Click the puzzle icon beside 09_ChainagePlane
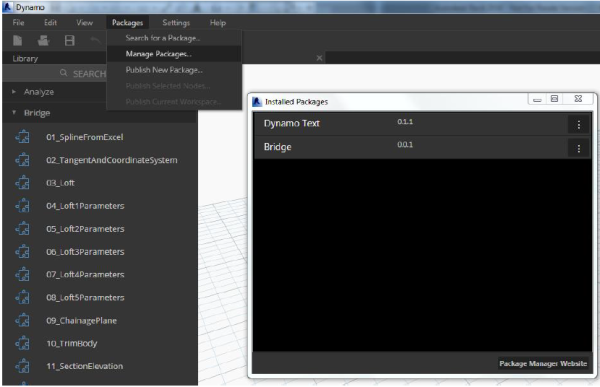Viewport: 600px width, 387px height. (23, 320)
